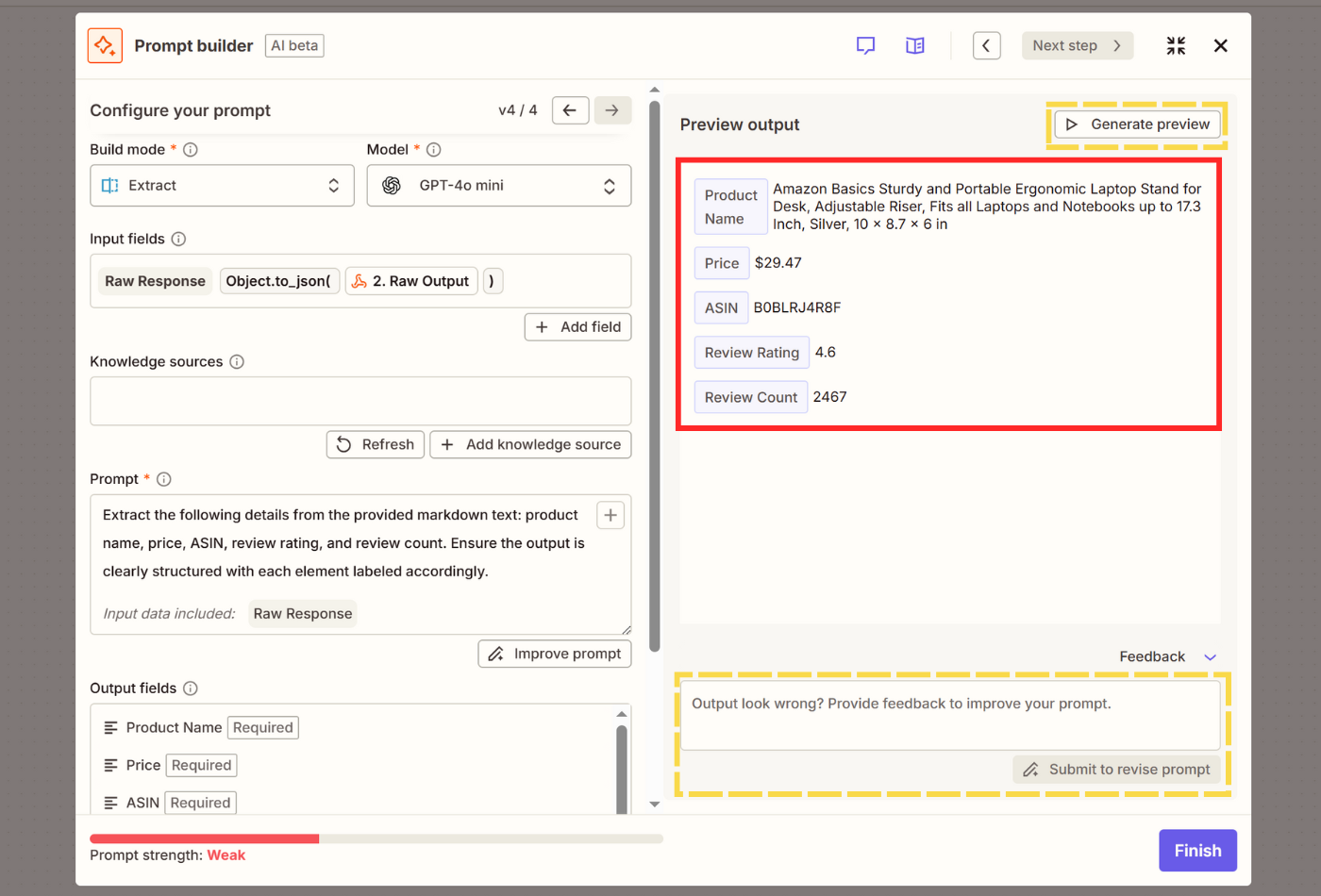The image size is (1321, 896).
Task: Go to next prompt version arrow
Action: (x=612, y=110)
